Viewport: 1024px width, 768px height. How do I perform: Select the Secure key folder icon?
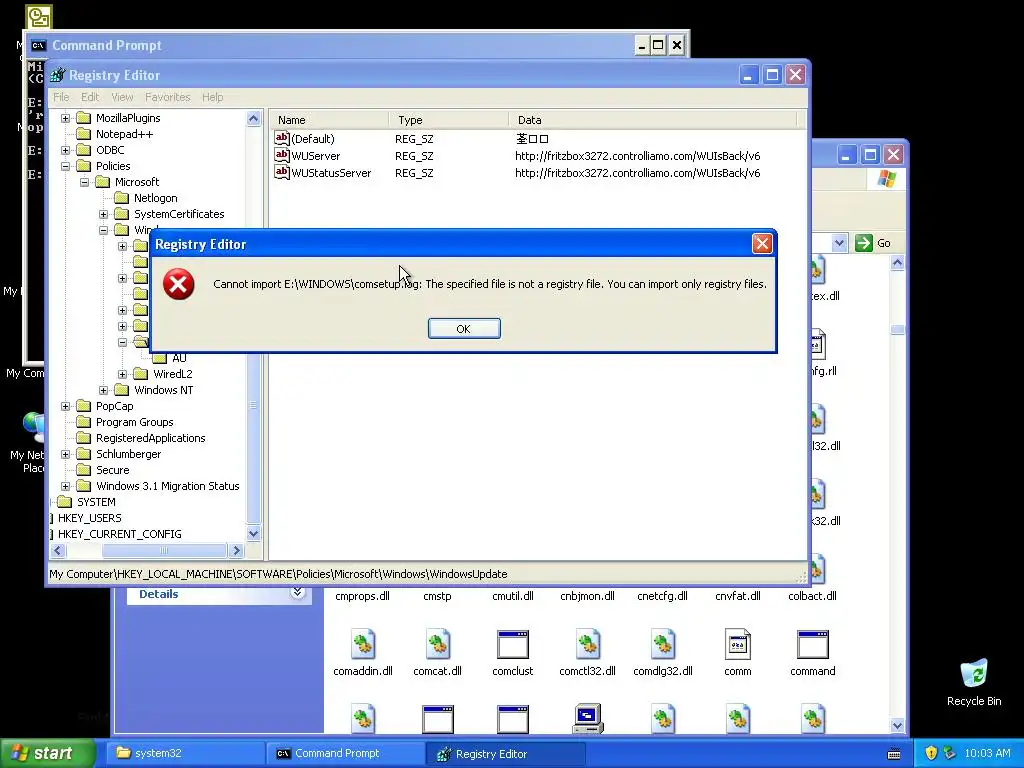(84, 470)
